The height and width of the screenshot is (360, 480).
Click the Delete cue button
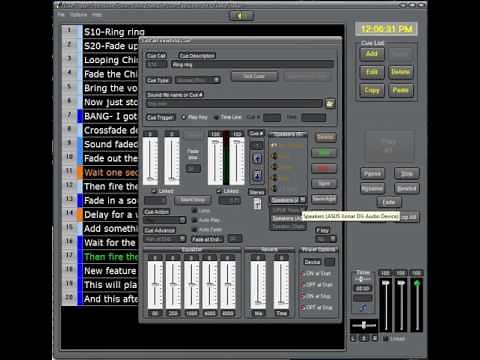pyautogui.click(x=401, y=72)
